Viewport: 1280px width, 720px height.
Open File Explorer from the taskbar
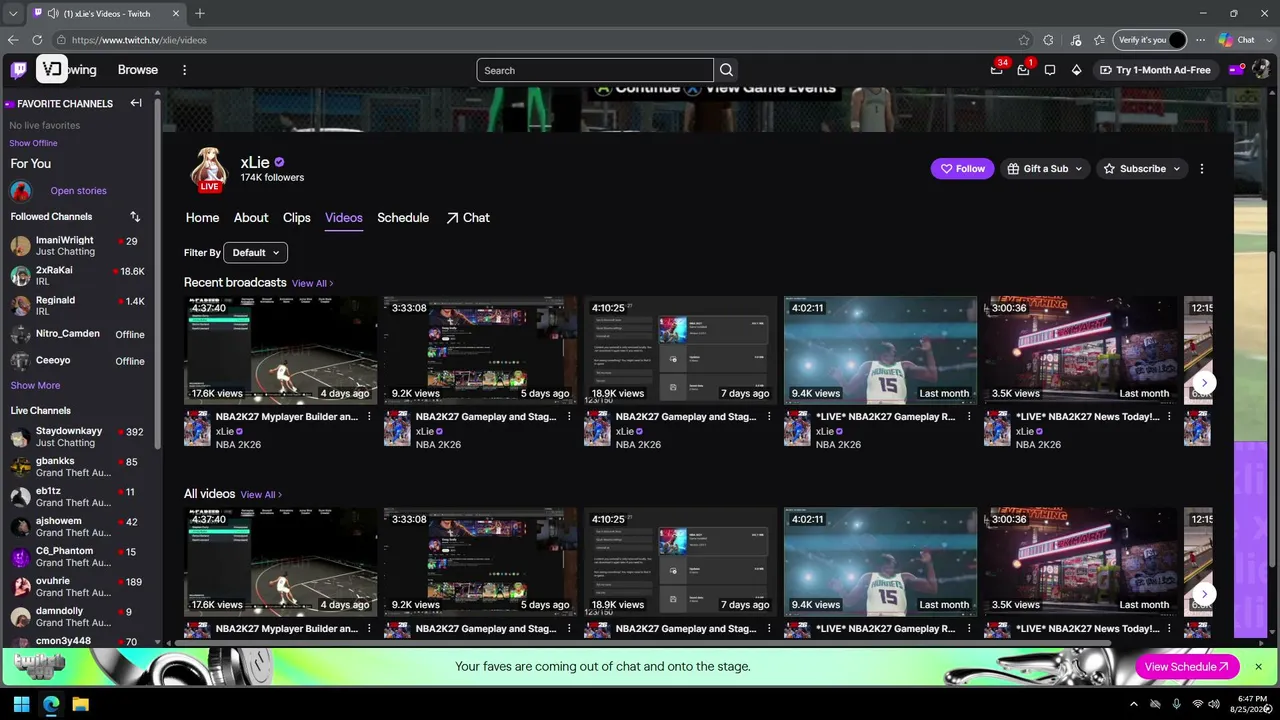(x=80, y=704)
